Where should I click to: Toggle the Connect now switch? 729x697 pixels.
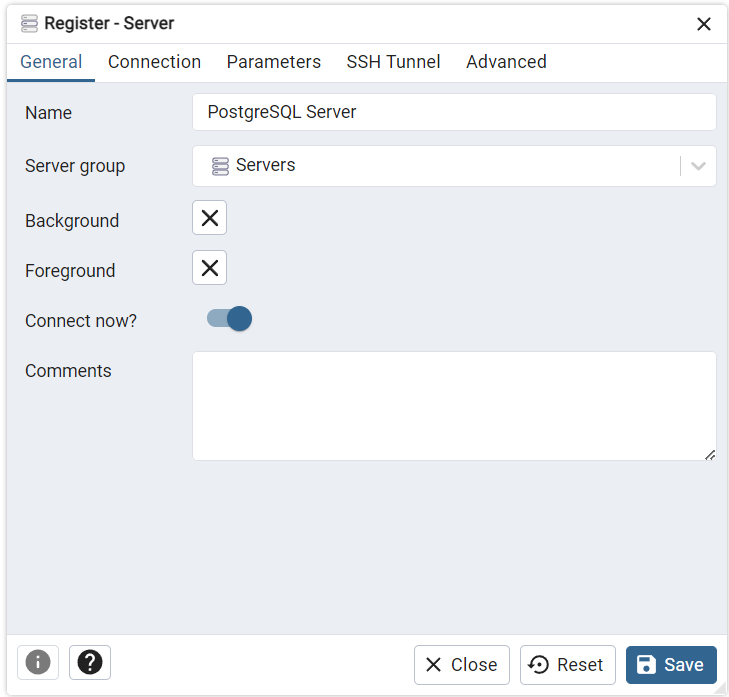(x=229, y=319)
